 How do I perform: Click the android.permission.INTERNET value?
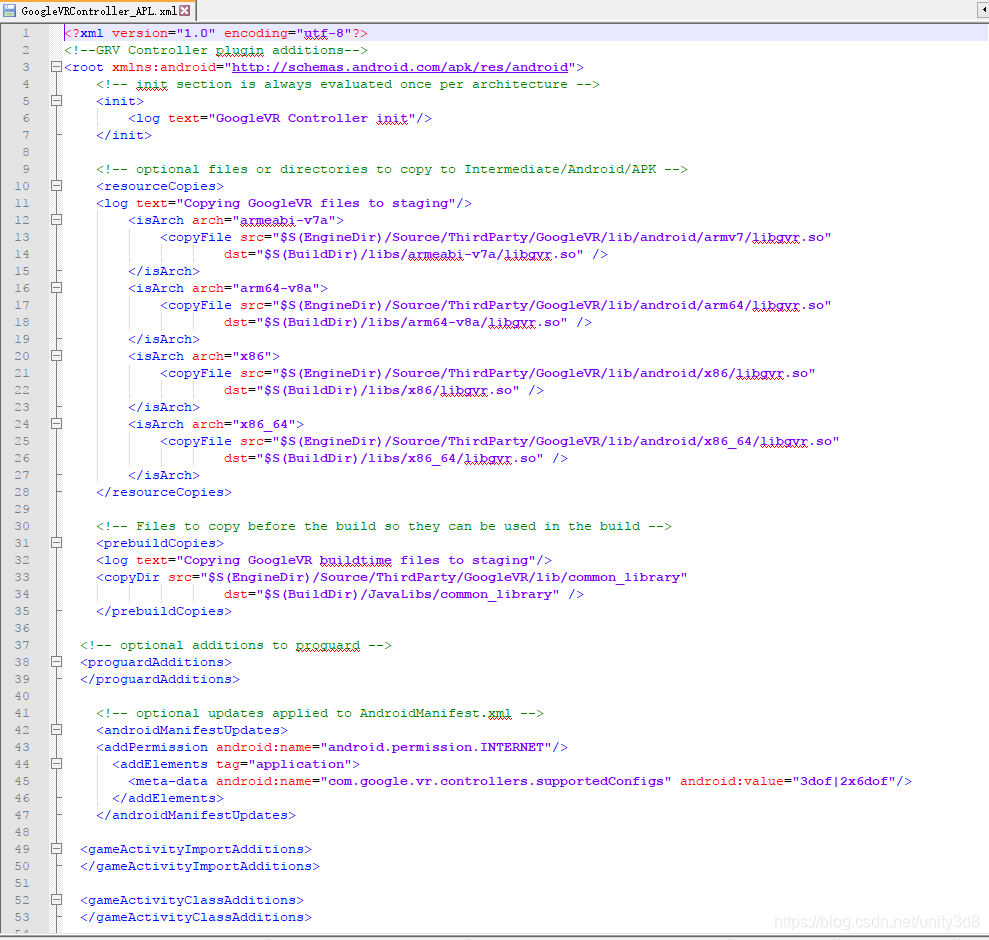tap(436, 748)
